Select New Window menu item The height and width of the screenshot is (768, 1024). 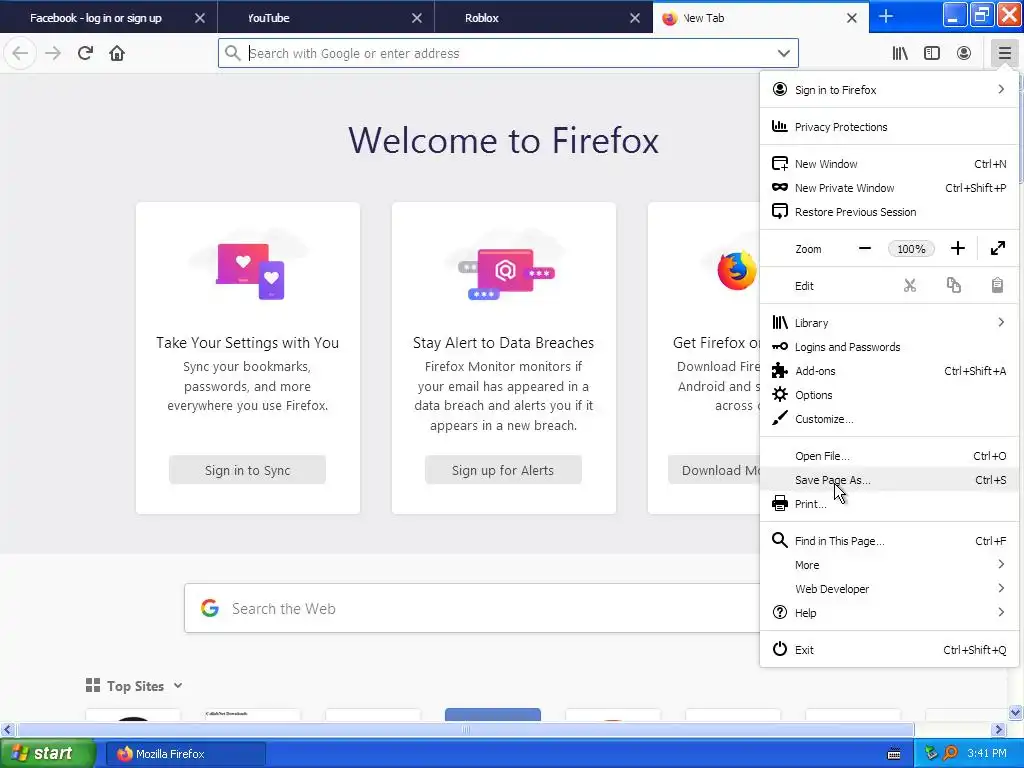[x=889, y=164]
